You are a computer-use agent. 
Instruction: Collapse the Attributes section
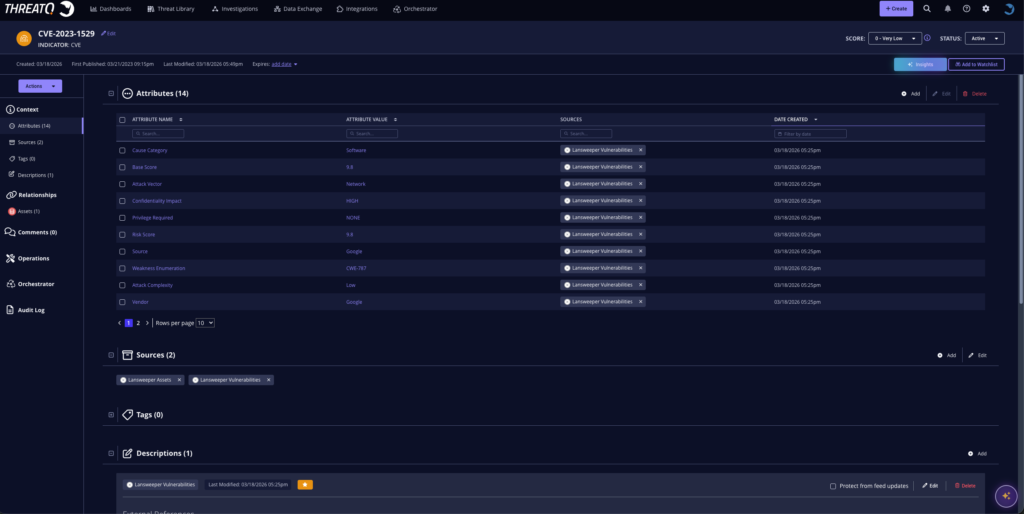coord(111,93)
